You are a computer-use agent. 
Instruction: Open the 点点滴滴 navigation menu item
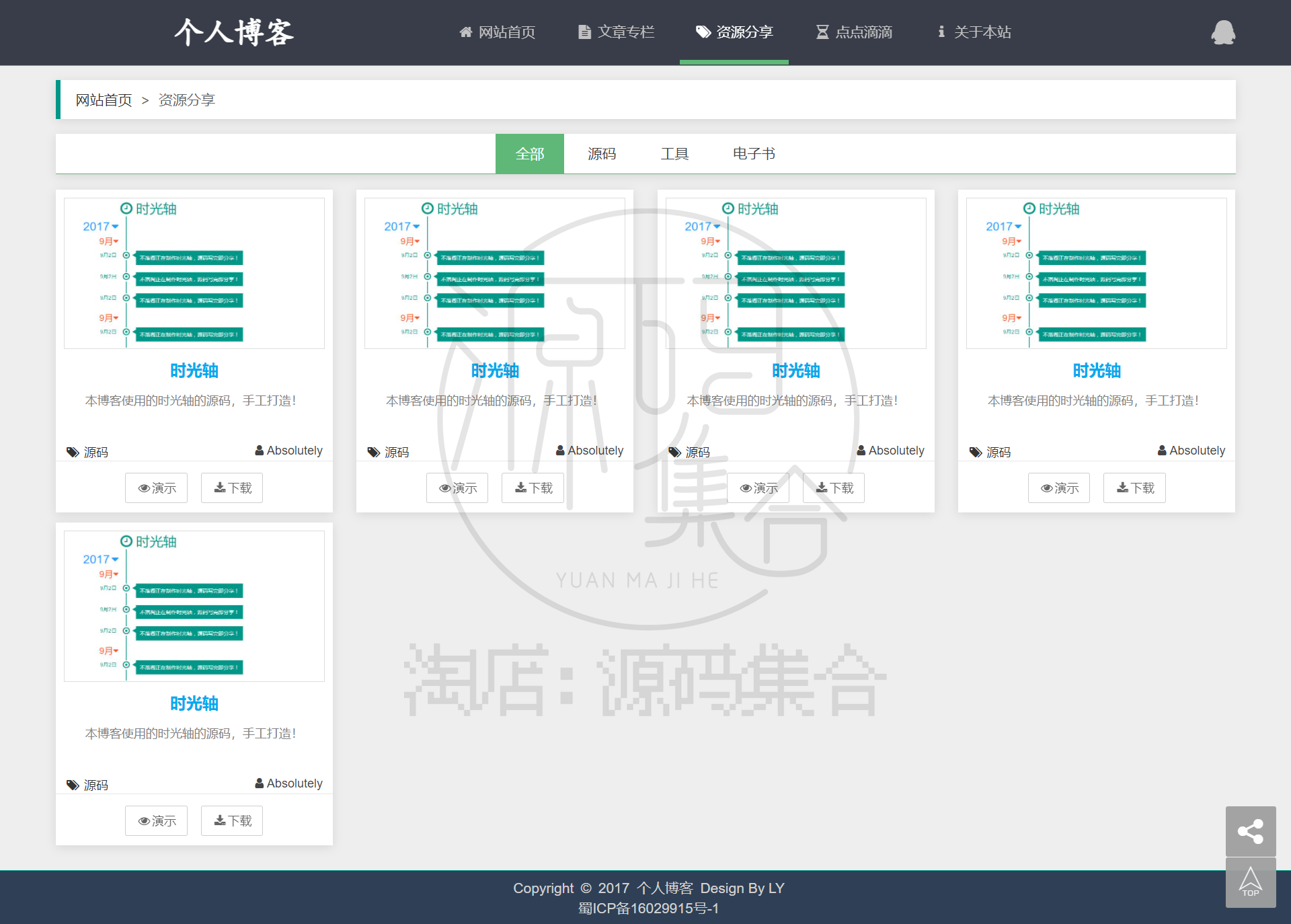pos(854,32)
